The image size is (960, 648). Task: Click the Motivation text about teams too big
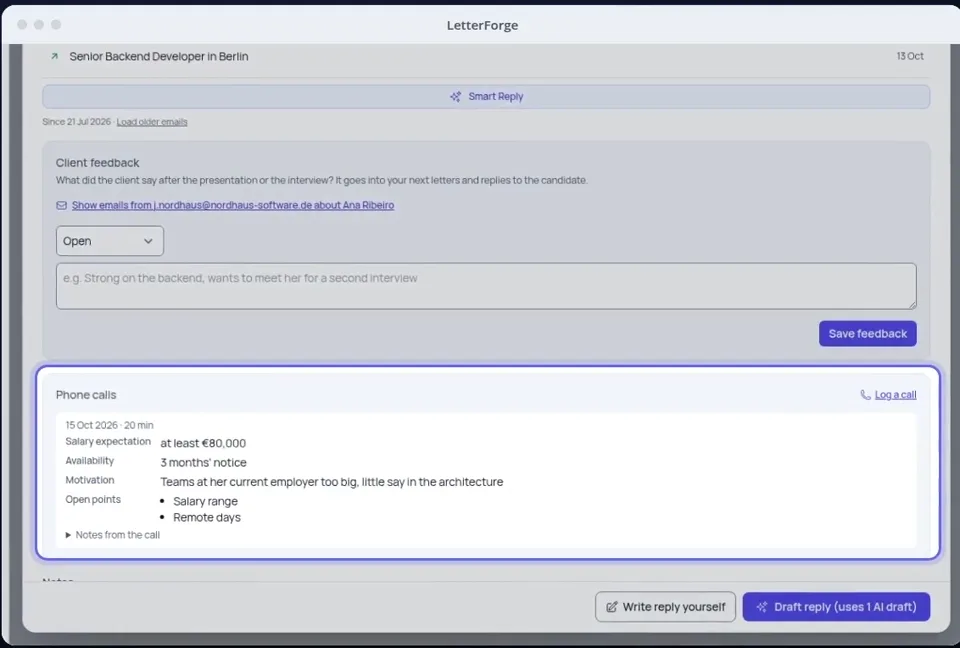point(332,482)
